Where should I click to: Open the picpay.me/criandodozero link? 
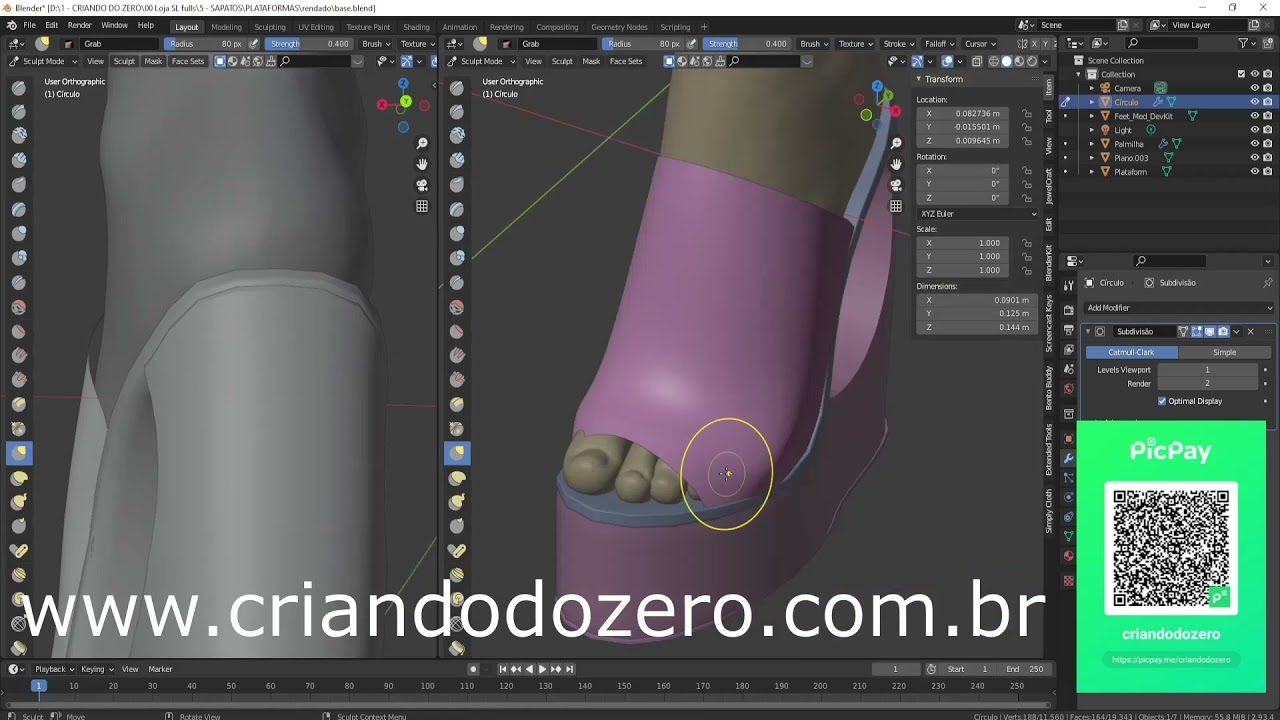pyautogui.click(x=1171, y=660)
